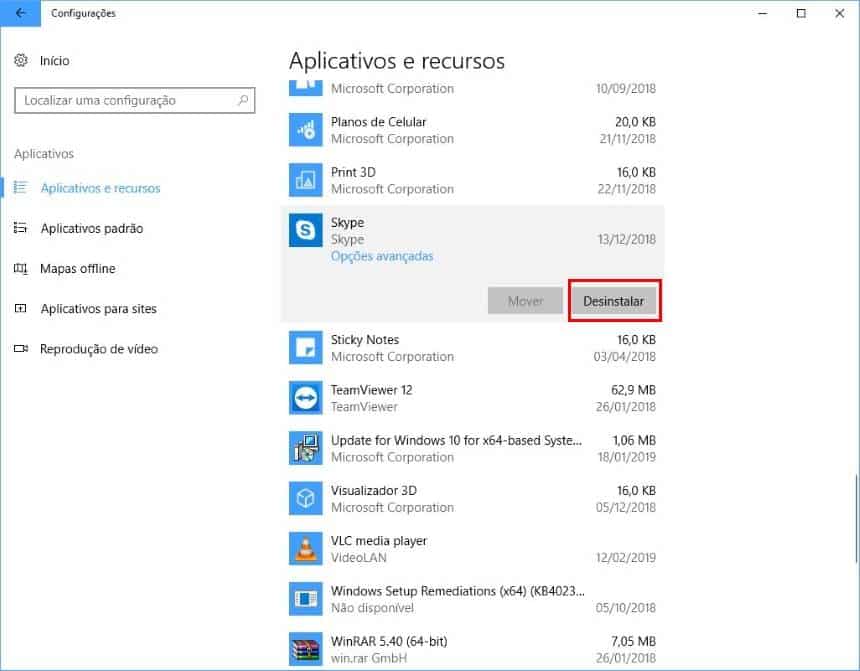Open Aplicativos padrão settings
This screenshot has height=671, width=860.
pyautogui.click(x=92, y=228)
